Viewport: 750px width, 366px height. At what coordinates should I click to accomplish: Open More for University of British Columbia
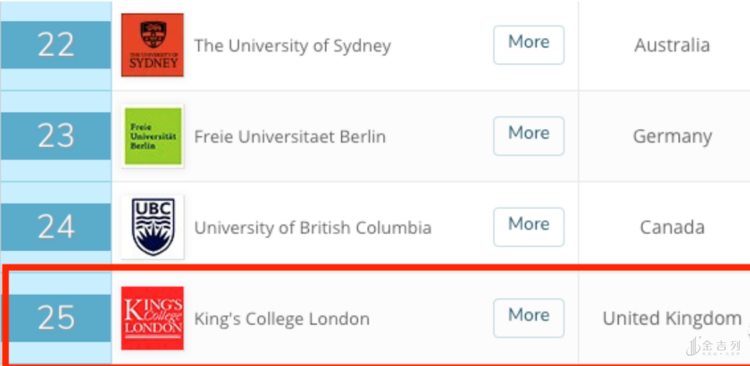click(529, 227)
